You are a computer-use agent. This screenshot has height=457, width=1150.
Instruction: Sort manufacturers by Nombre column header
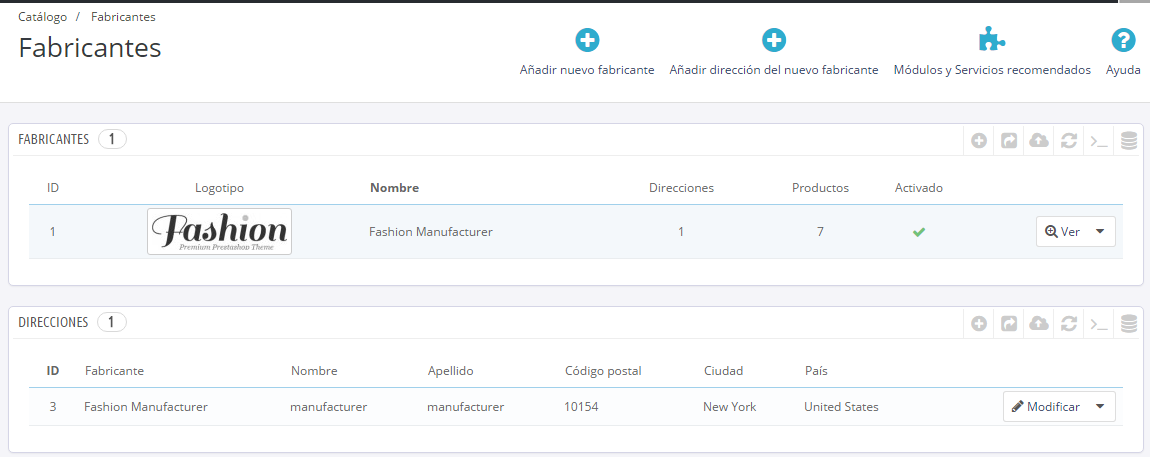pos(394,188)
